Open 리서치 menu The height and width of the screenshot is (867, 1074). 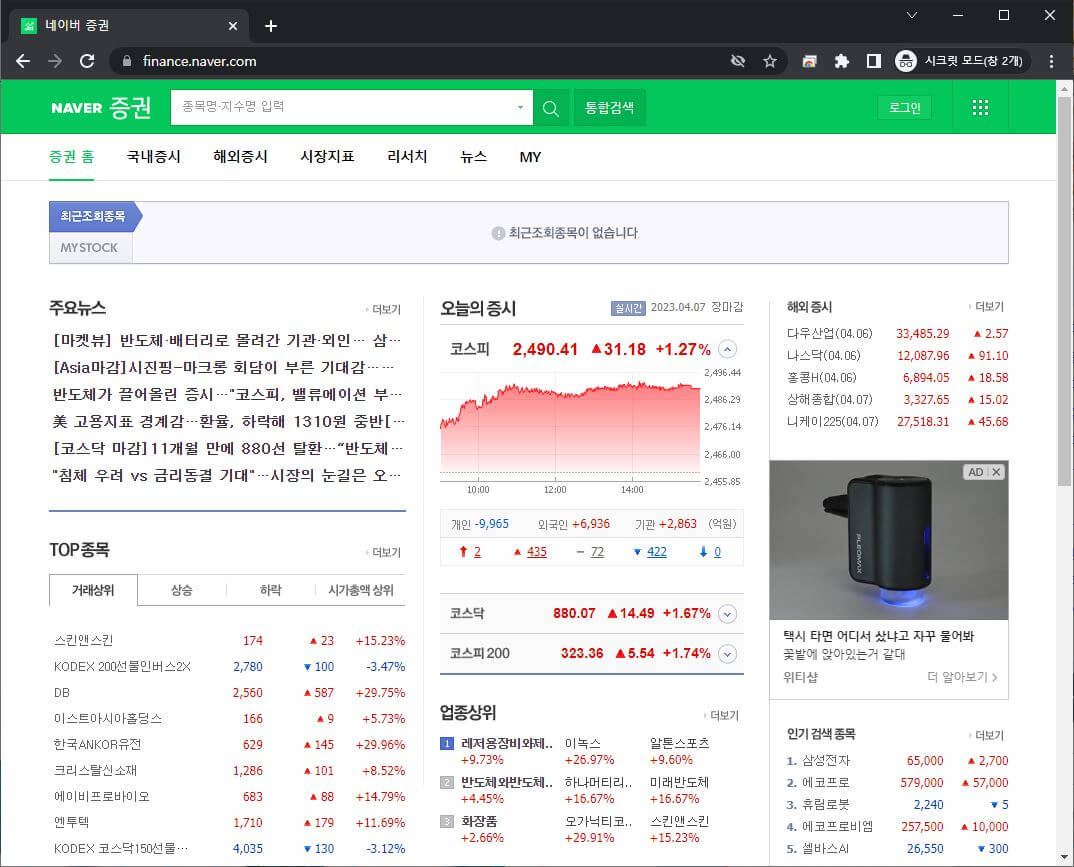click(x=407, y=157)
